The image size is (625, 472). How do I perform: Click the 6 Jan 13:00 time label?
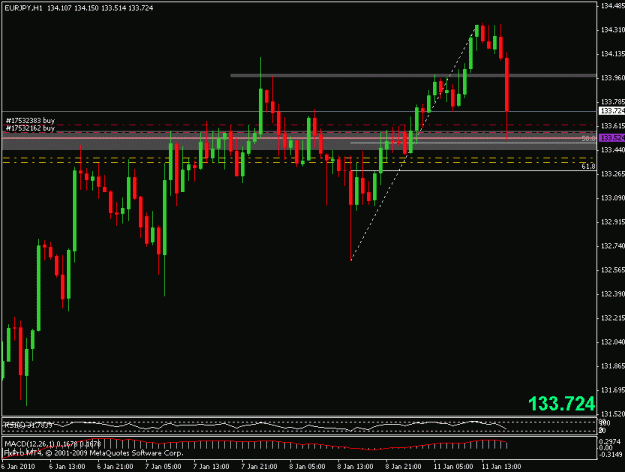[67, 466]
